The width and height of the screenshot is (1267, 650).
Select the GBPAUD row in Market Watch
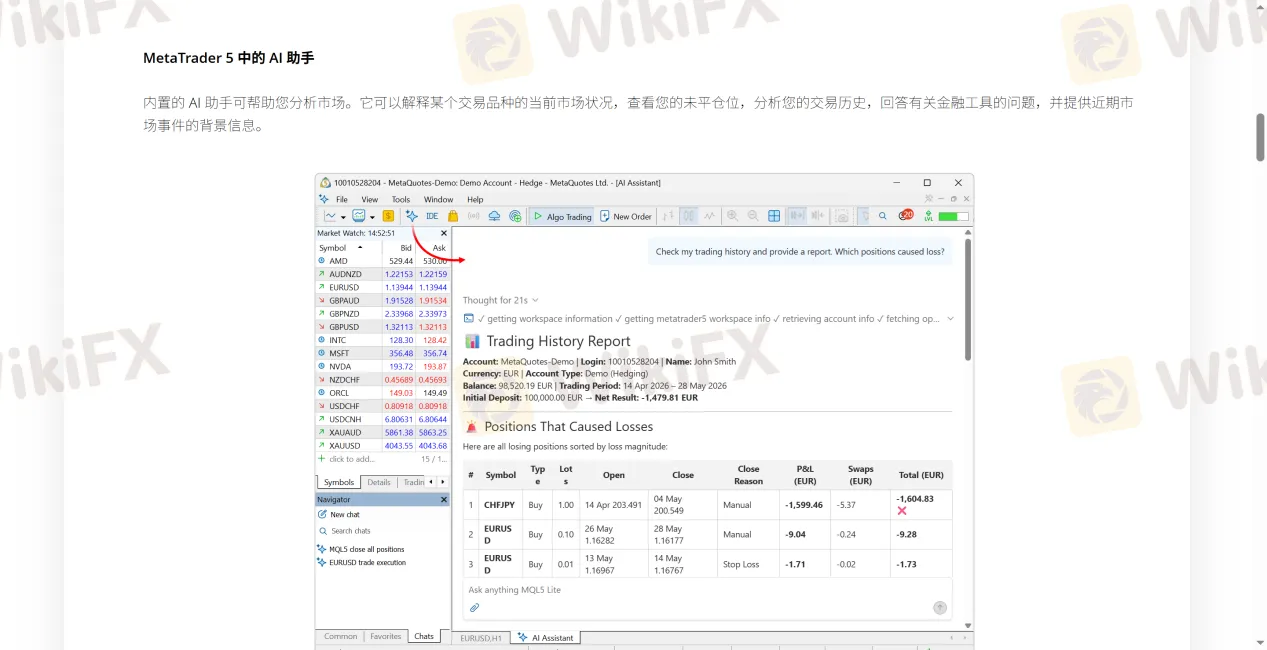(382, 300)
